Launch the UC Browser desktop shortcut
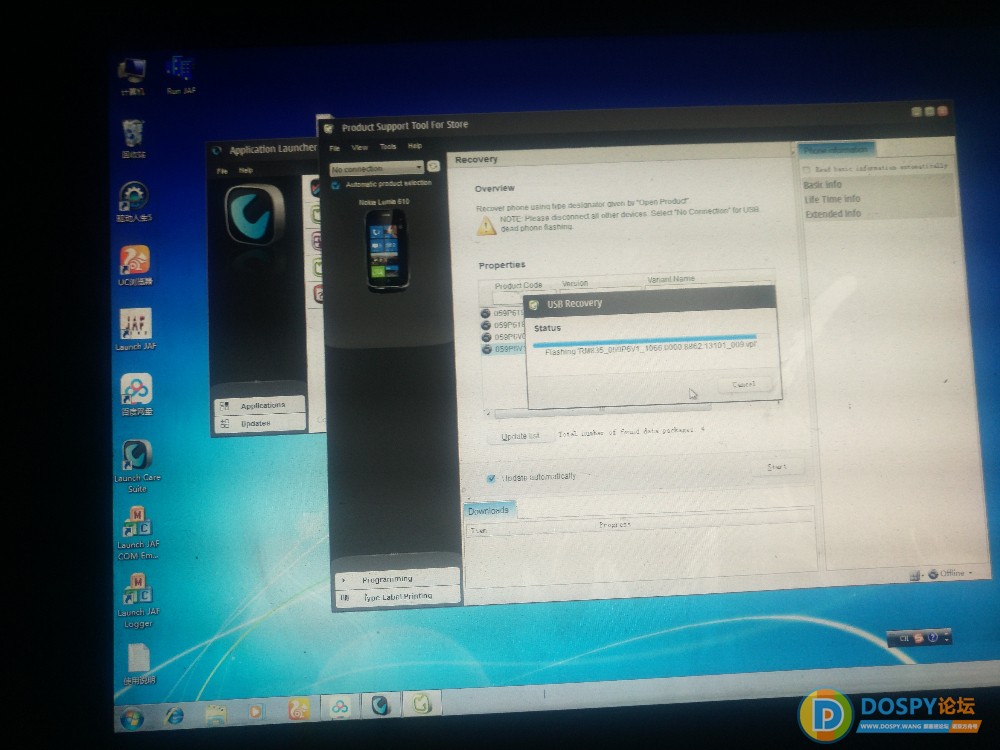This screenshot has width=1000, height=750. click(x=135, y=265)
